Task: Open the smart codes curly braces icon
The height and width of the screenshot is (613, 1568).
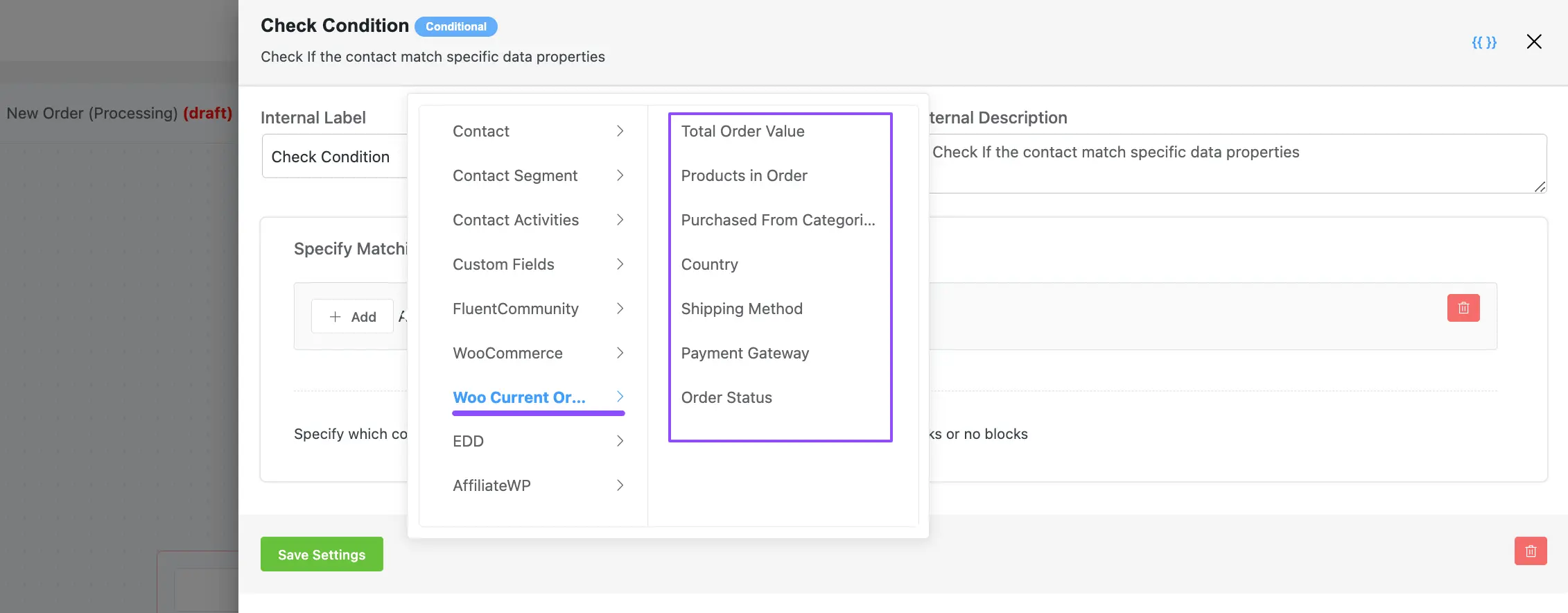Action: (x=1483, y=42)
